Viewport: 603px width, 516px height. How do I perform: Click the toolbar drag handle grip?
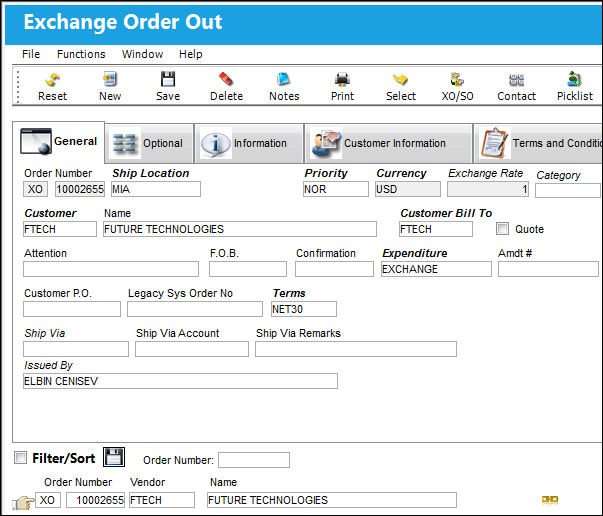pos(18,87)
